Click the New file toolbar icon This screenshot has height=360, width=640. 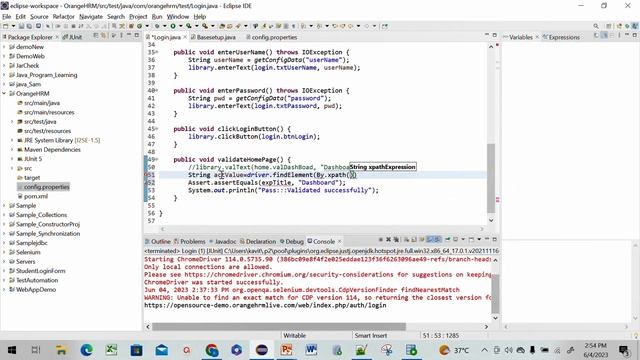[6, 26]
